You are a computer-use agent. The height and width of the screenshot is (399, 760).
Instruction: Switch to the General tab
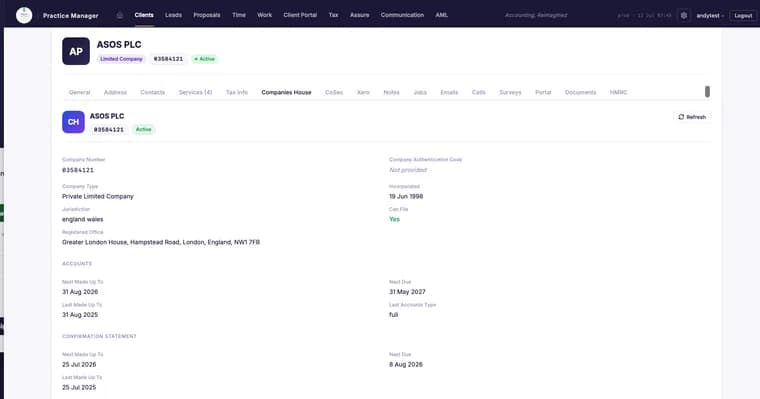point(79,92)
